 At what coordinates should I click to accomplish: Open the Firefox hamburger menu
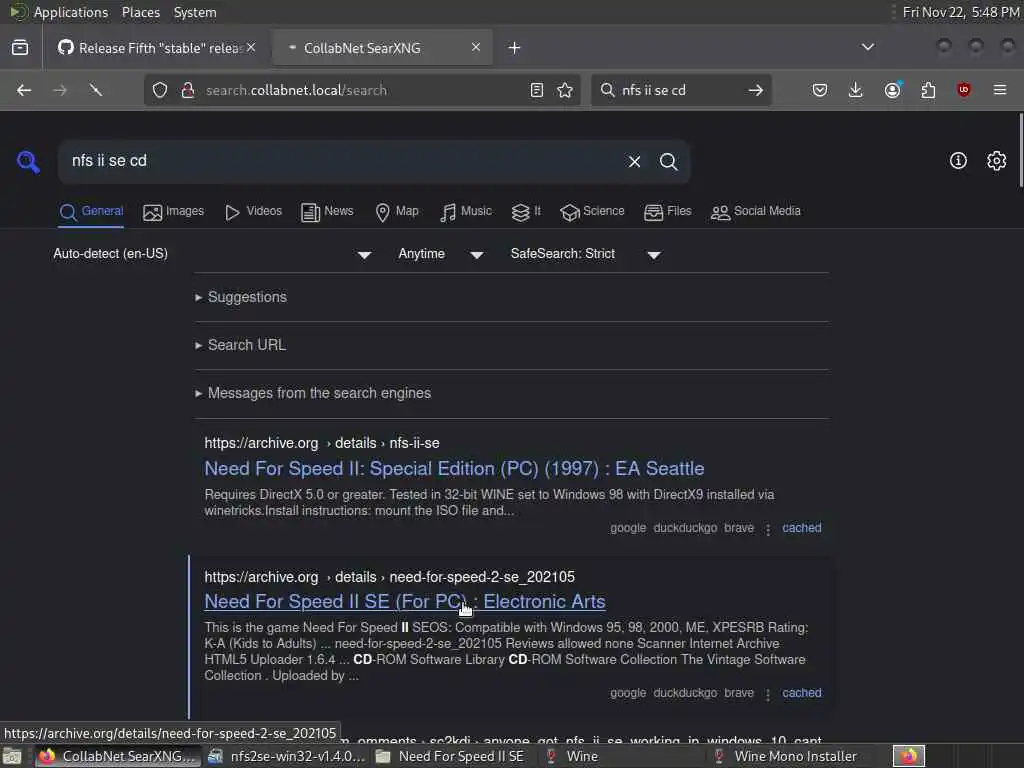point(1000,90)
